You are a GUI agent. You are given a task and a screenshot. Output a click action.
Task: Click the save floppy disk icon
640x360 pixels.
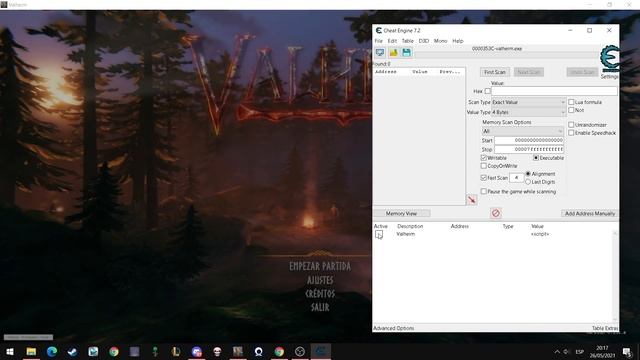click(x=407, y=53)
